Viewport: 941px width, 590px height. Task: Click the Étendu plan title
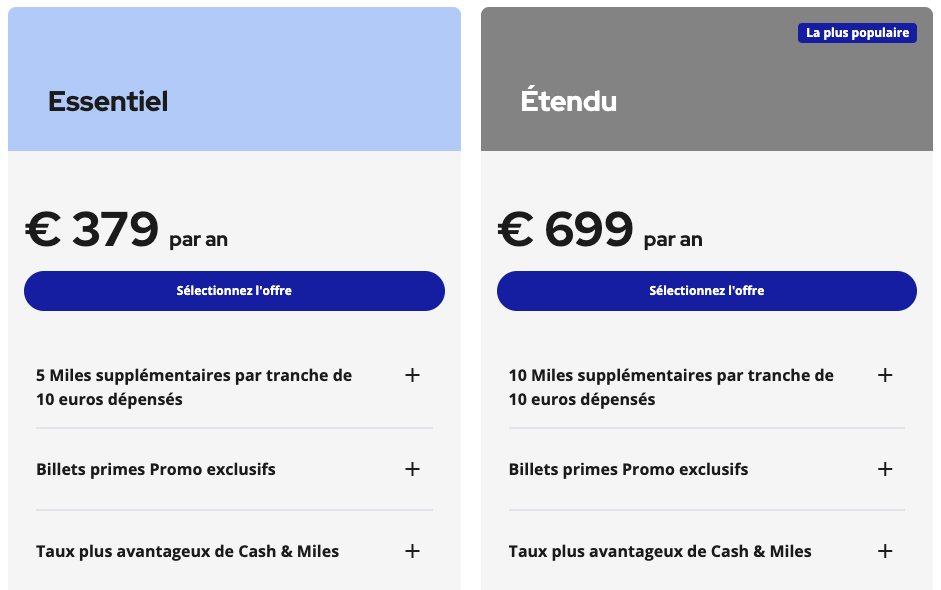568,101
